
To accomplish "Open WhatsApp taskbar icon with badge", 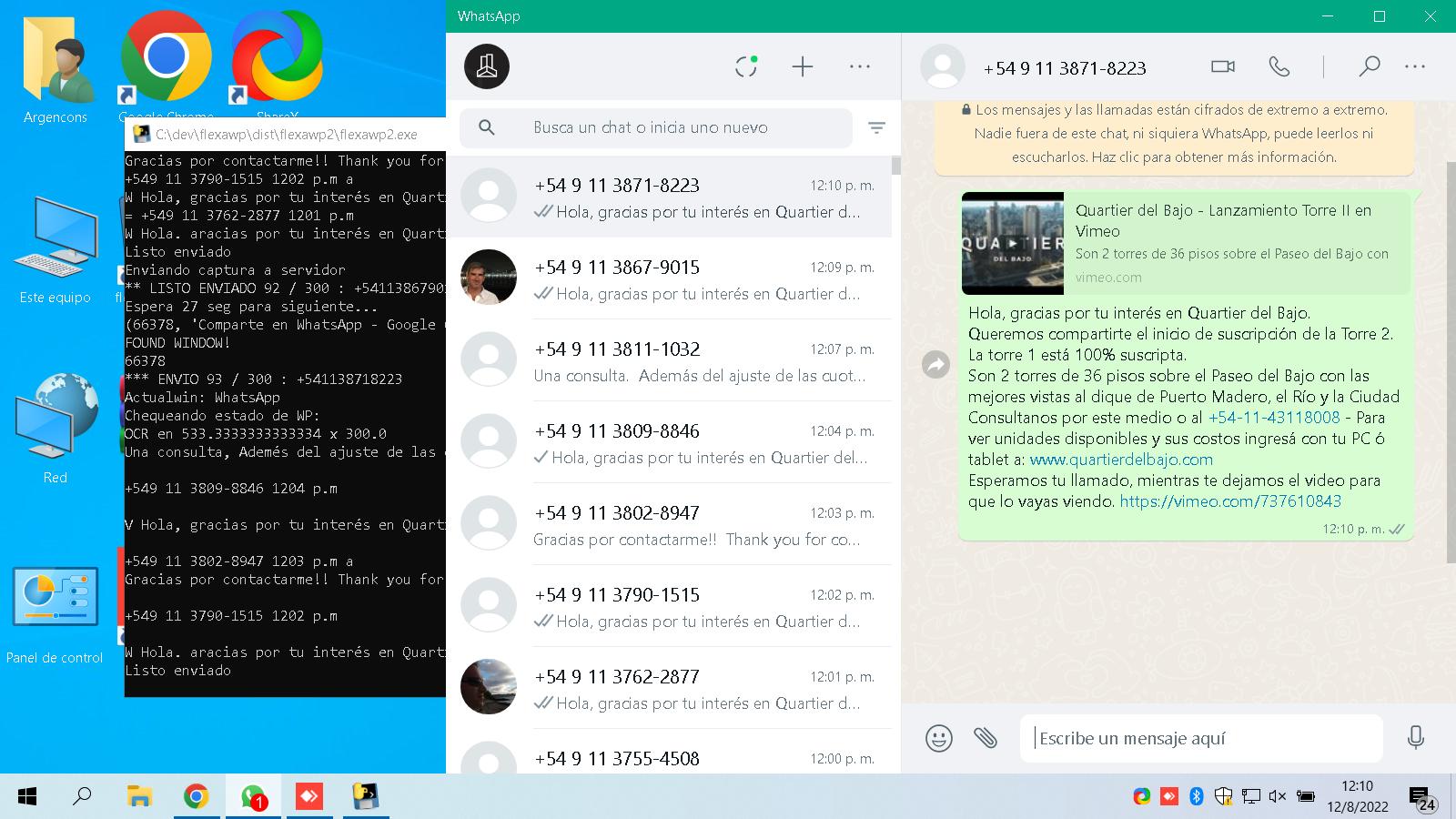I will click(x=253, y=797).
